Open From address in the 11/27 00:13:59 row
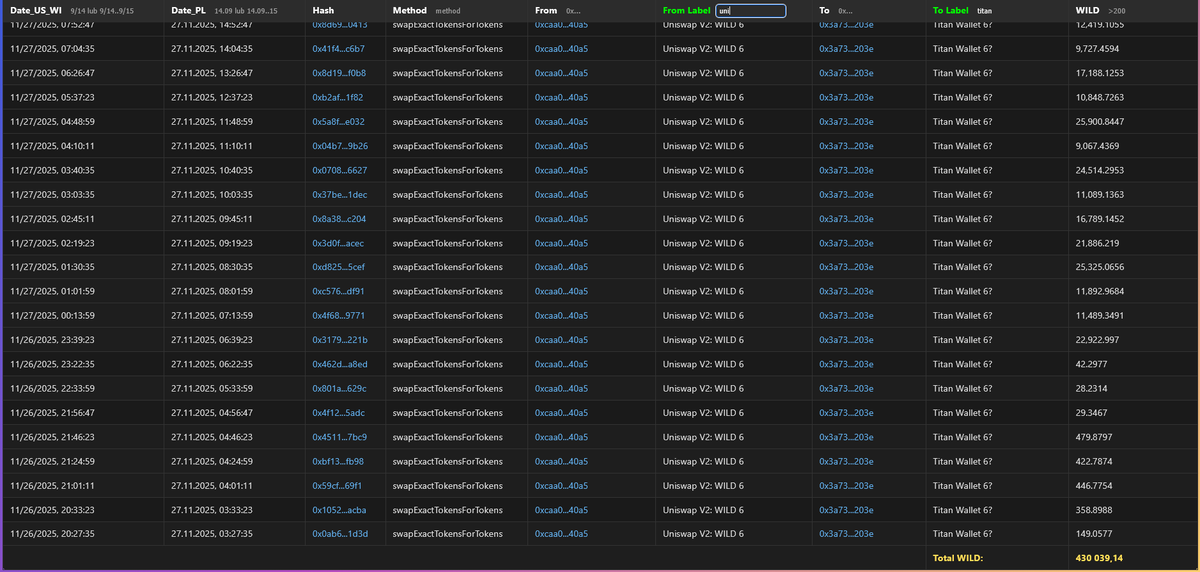 pos(562,315)
